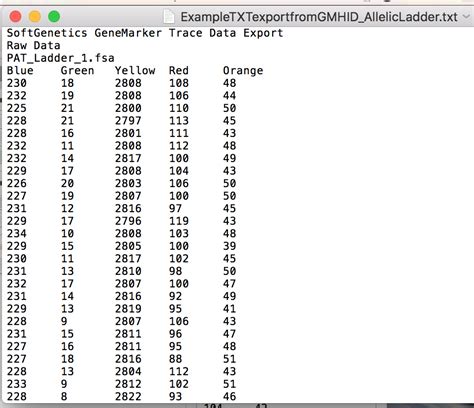Click the ExampleTXTexportfromGMHID_AllelicLadder.txt window title
Viewport: 474px width, 408px height.
click(x=319, y=17)
